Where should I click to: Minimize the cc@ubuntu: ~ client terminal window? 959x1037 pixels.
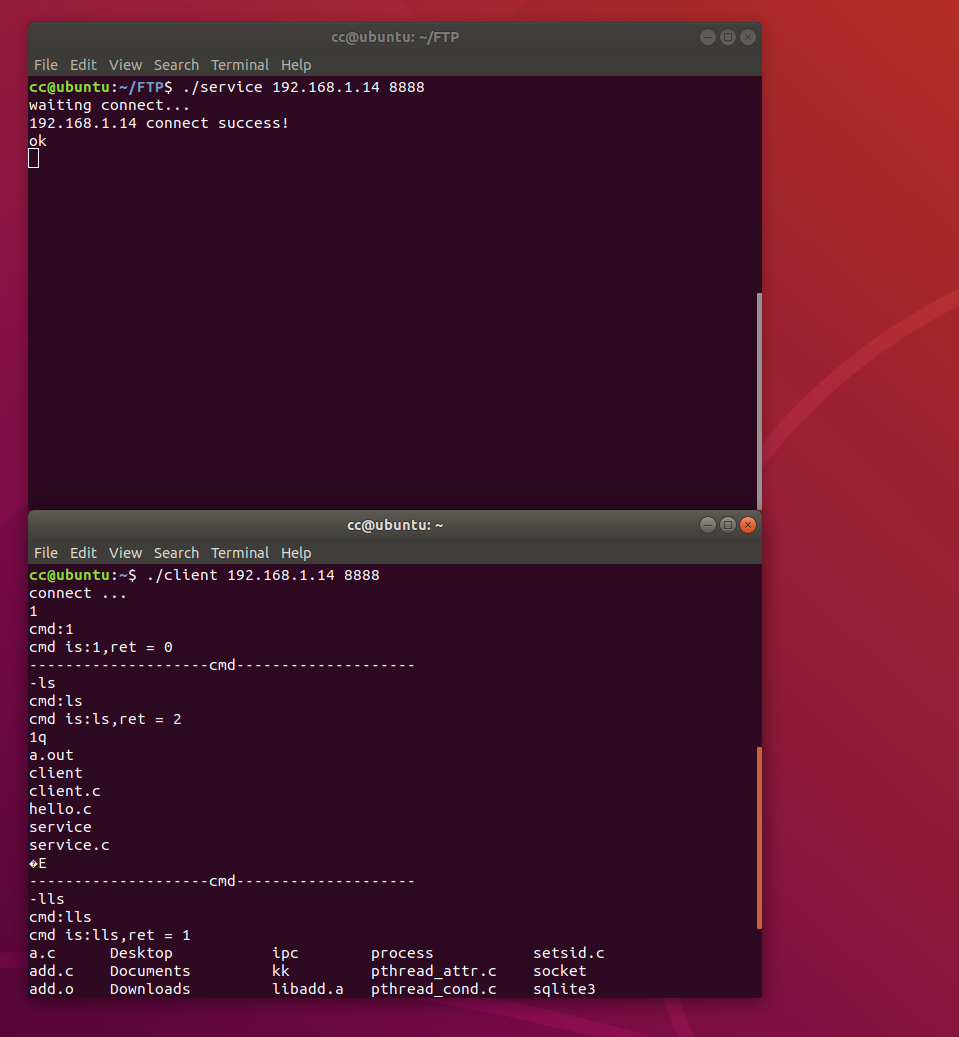point(708,525)
